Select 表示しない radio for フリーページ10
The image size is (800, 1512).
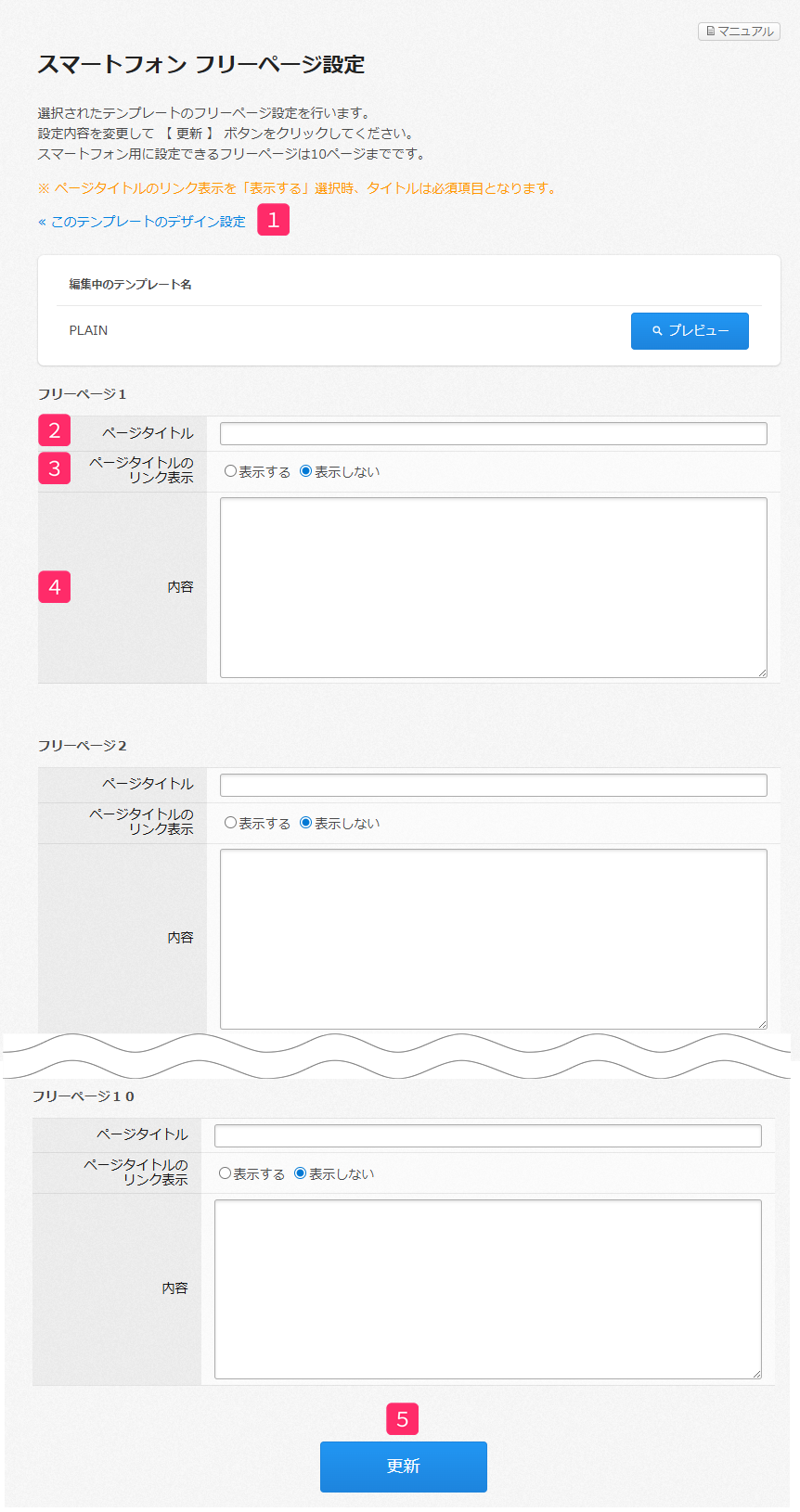[x=301, y=1173]
